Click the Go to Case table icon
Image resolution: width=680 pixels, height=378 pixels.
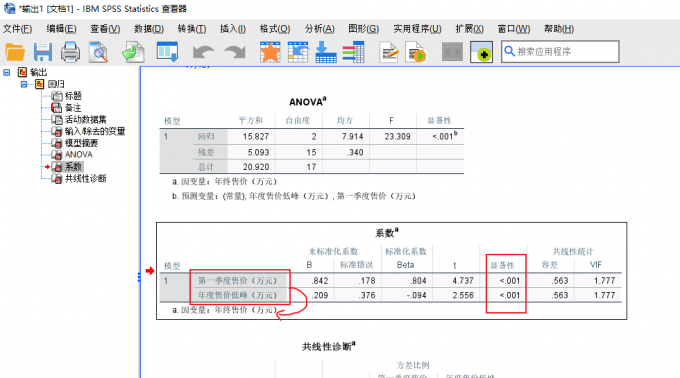click(298, 52)
